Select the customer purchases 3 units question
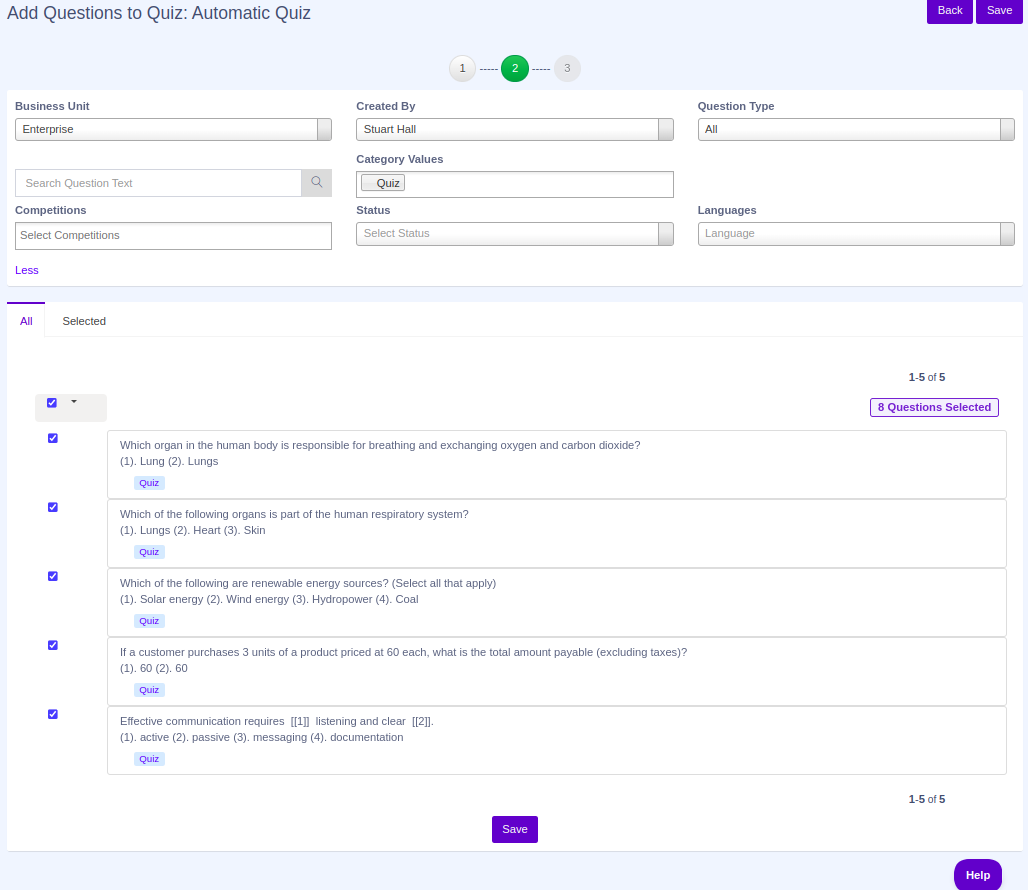 (403, 652)
